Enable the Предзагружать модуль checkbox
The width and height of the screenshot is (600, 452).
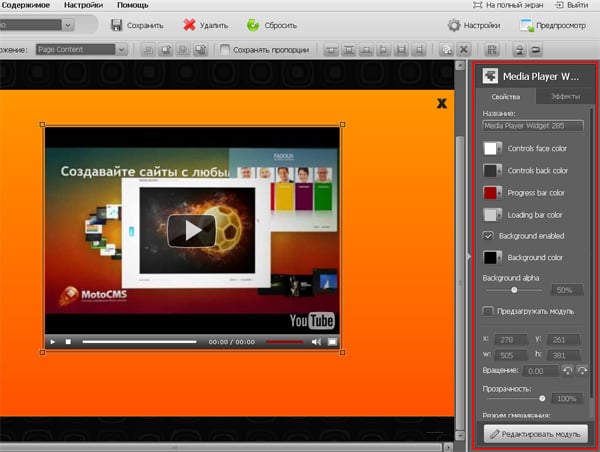pos(490,311)
